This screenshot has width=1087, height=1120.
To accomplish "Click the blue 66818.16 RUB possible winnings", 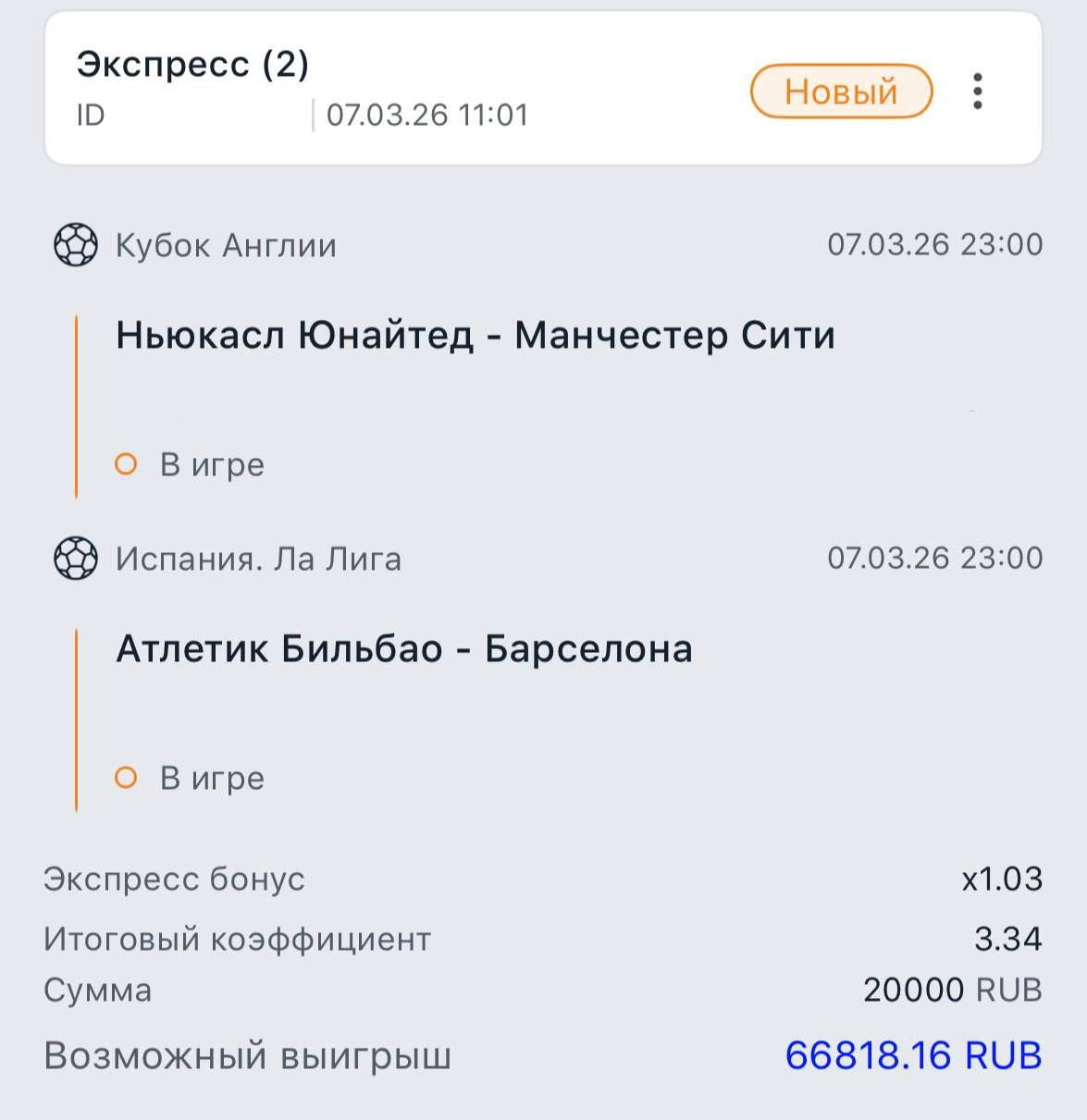I will [913, 1055].
